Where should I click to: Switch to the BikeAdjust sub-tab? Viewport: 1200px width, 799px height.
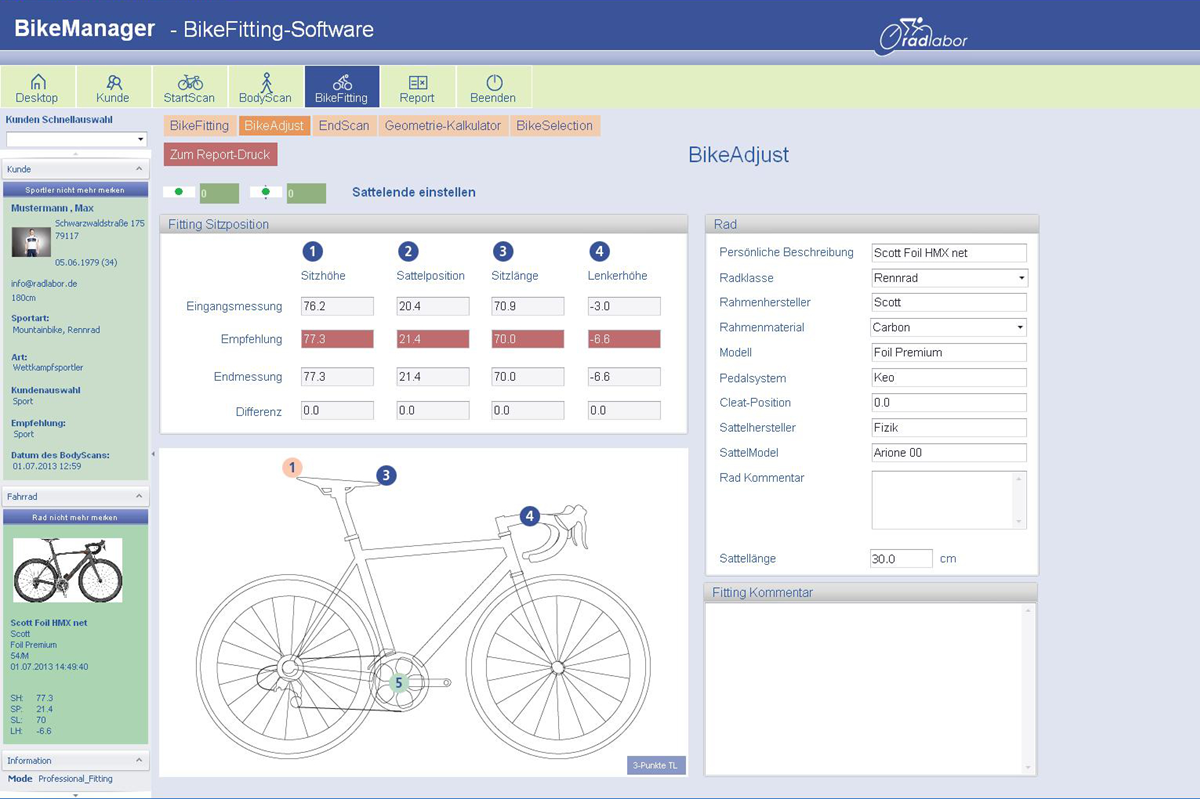click(x=274, y=126)
